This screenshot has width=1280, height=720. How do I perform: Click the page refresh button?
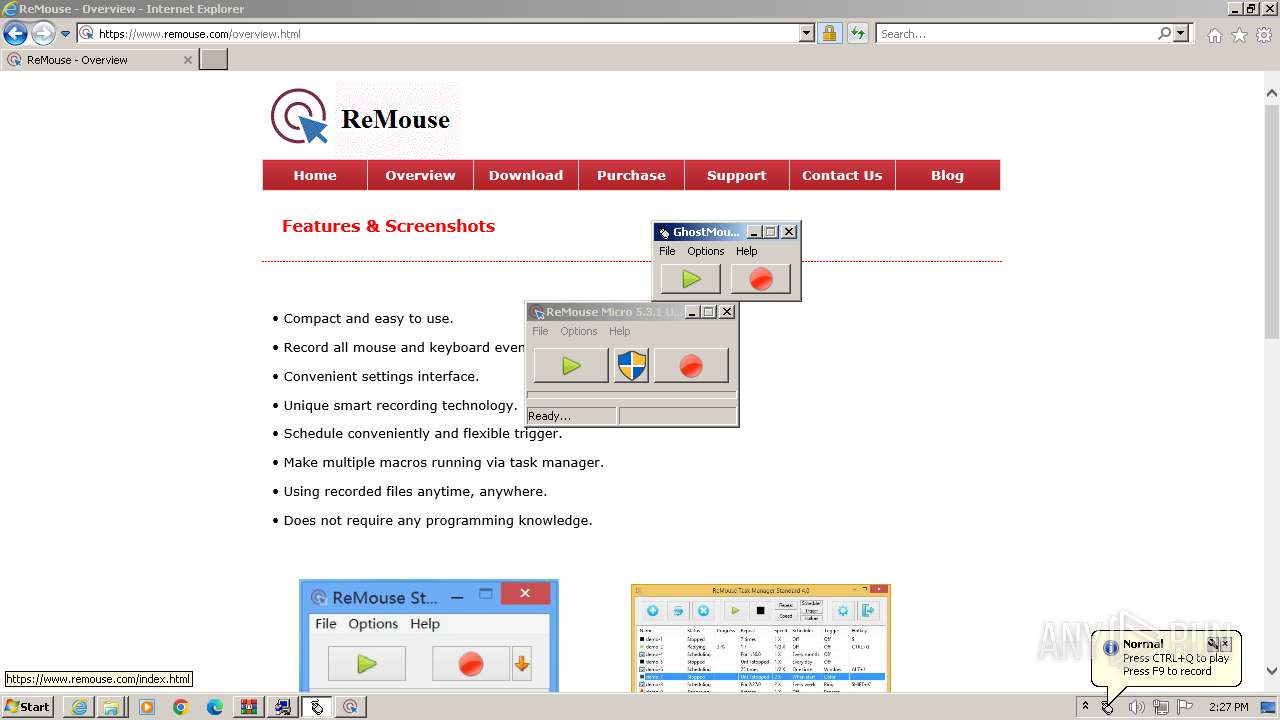pos(857,33)
